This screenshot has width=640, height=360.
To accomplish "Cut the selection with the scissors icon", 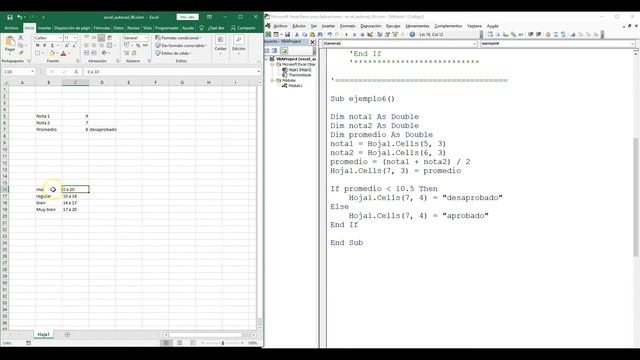I will tap(21, 38).
